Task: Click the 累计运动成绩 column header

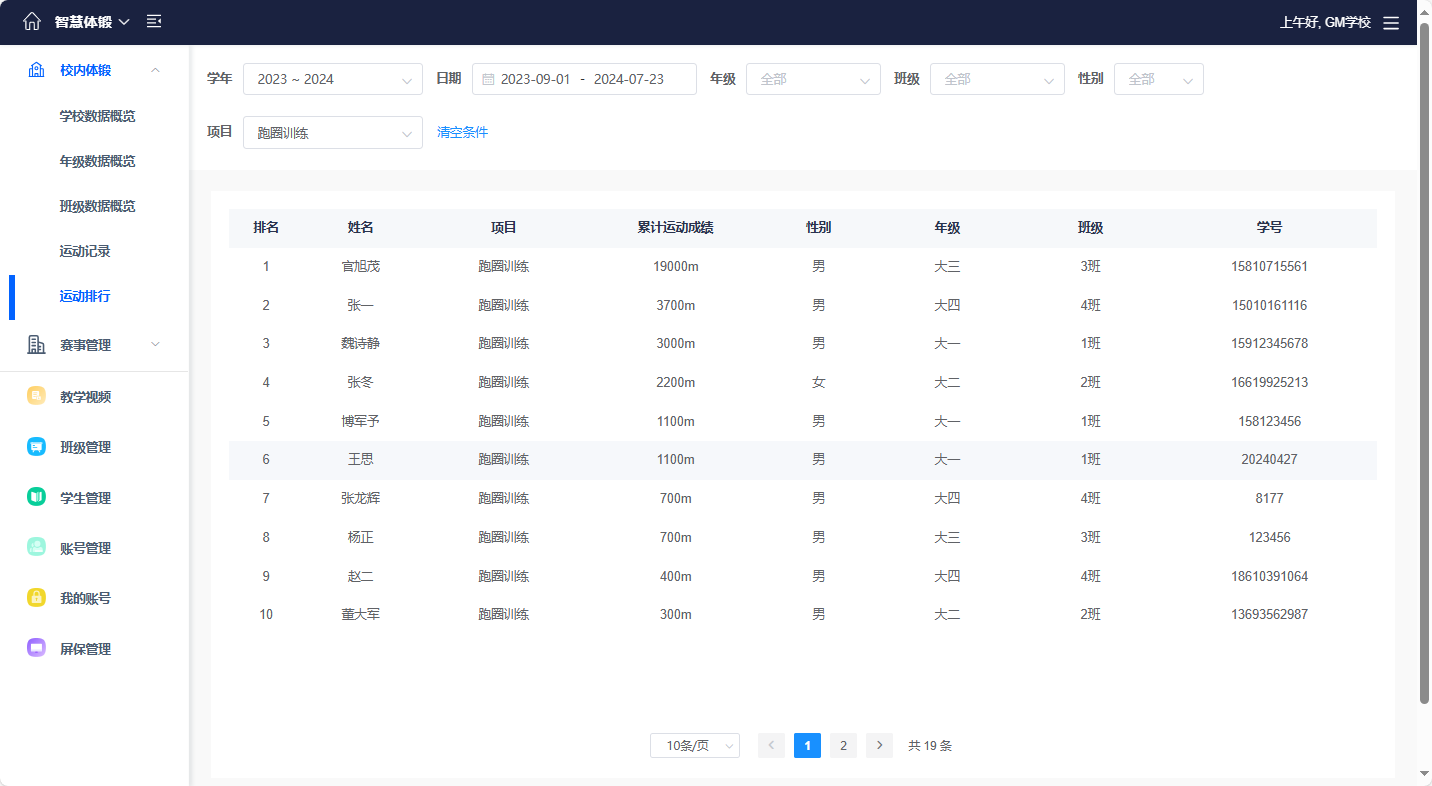Action: click(x=676, y=228)
